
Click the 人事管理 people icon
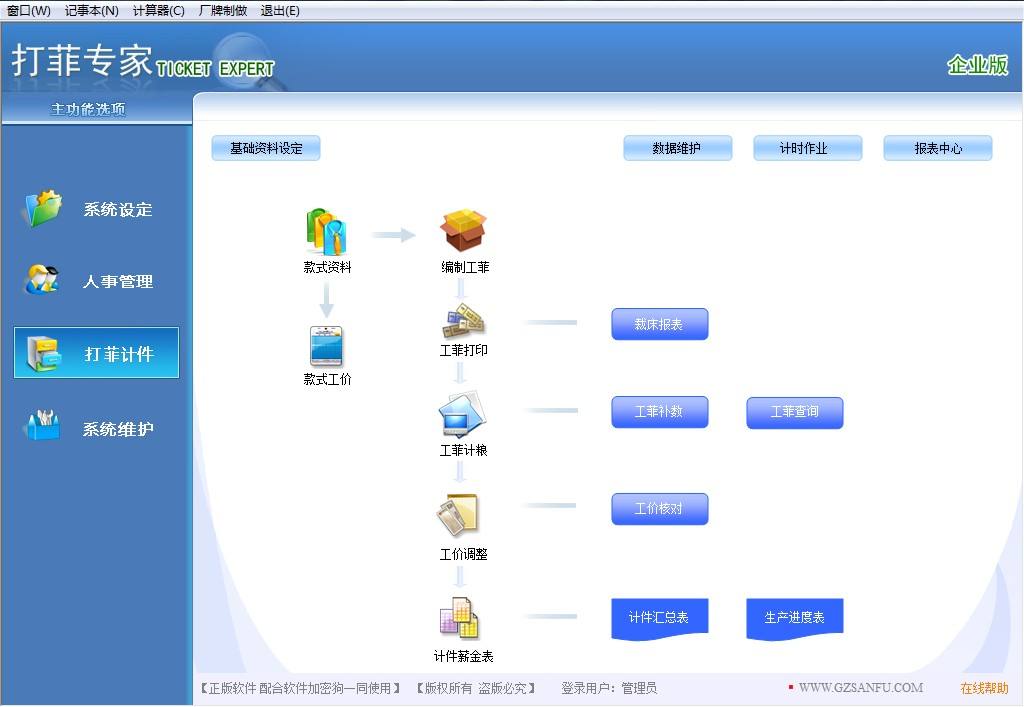coord(42,280)
